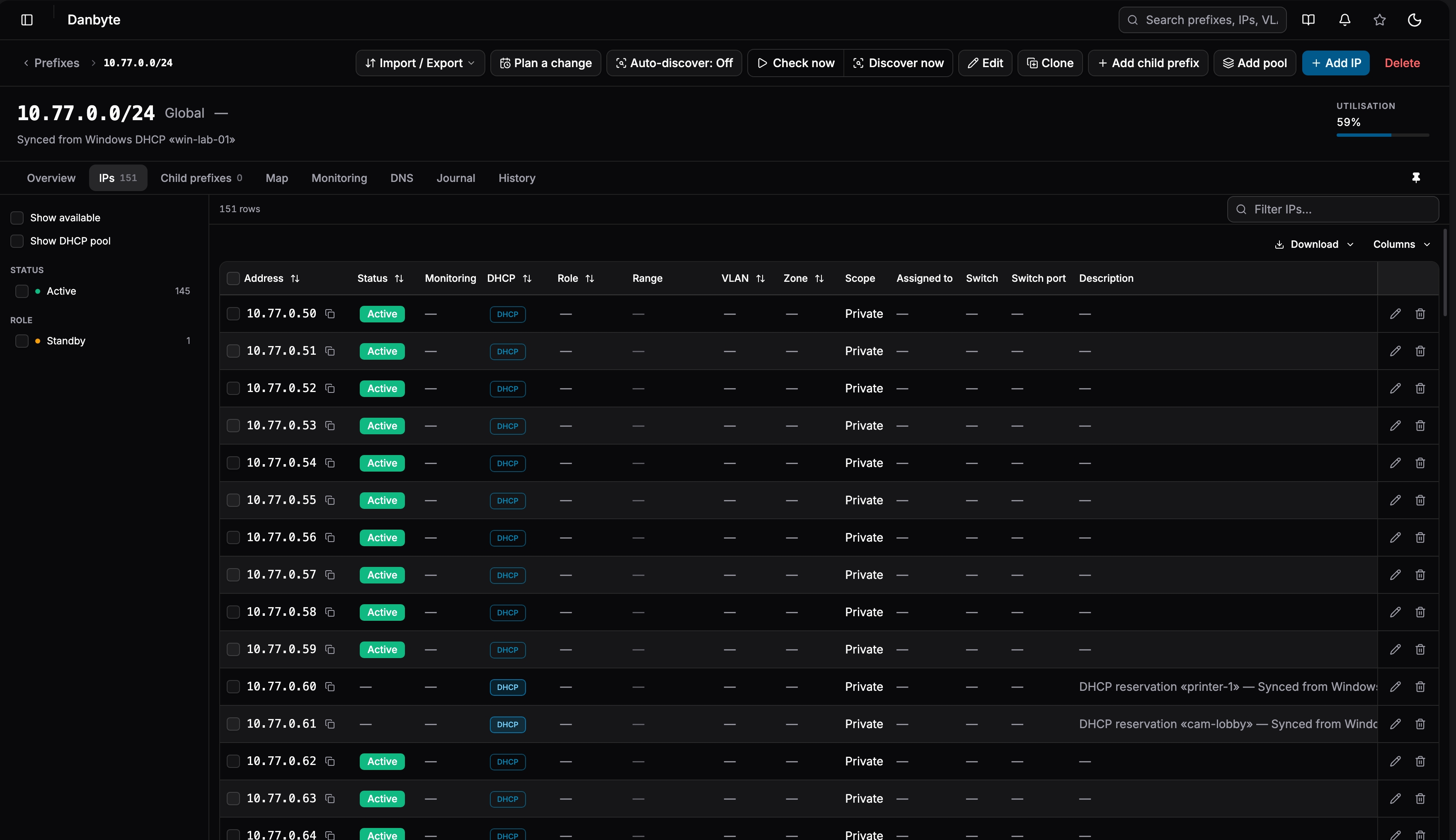Select row checkbox for 10.77.0.51

point(233,351)
